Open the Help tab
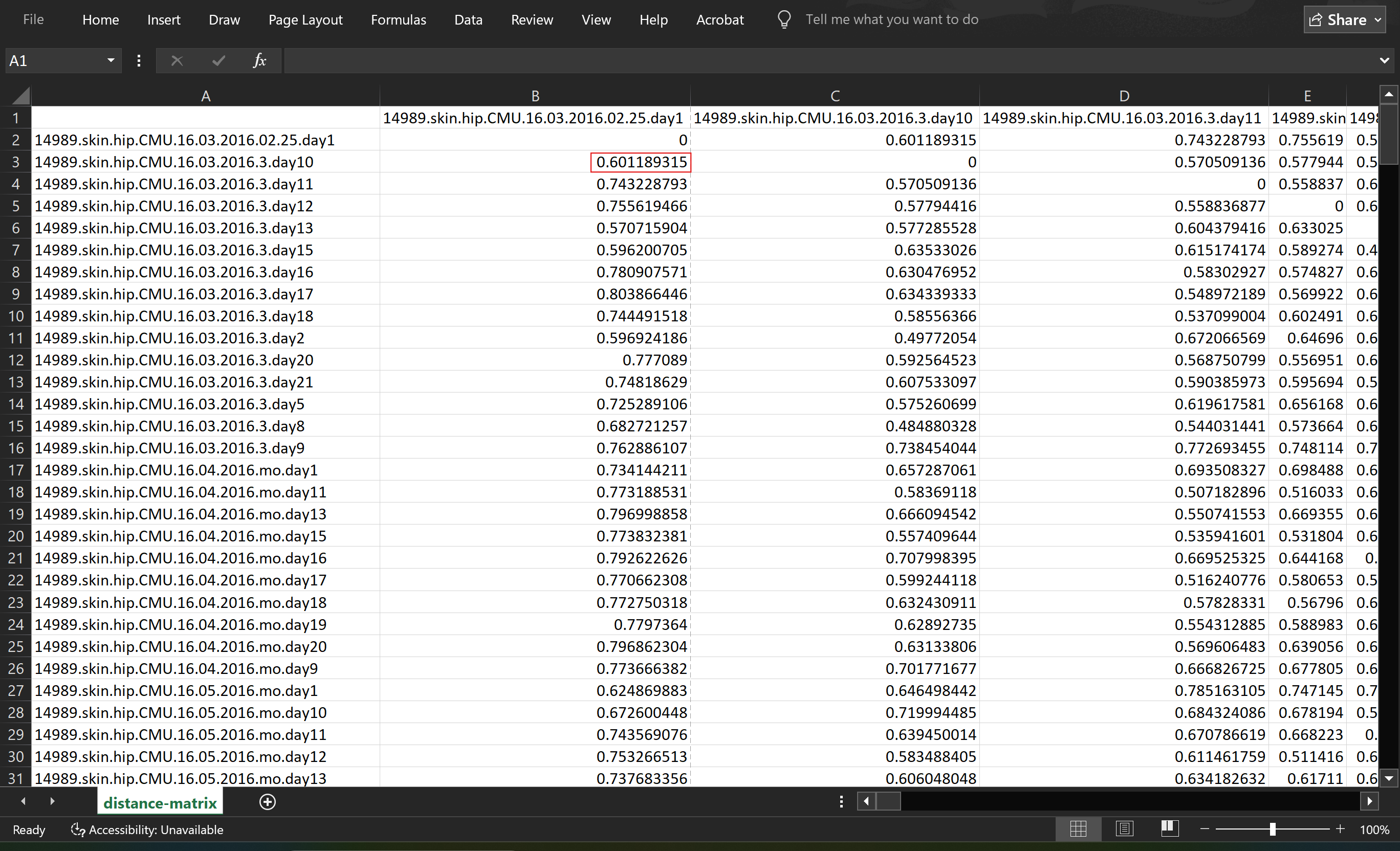The height and width of the screenshot is (851, 1400). tap(653, 19)
